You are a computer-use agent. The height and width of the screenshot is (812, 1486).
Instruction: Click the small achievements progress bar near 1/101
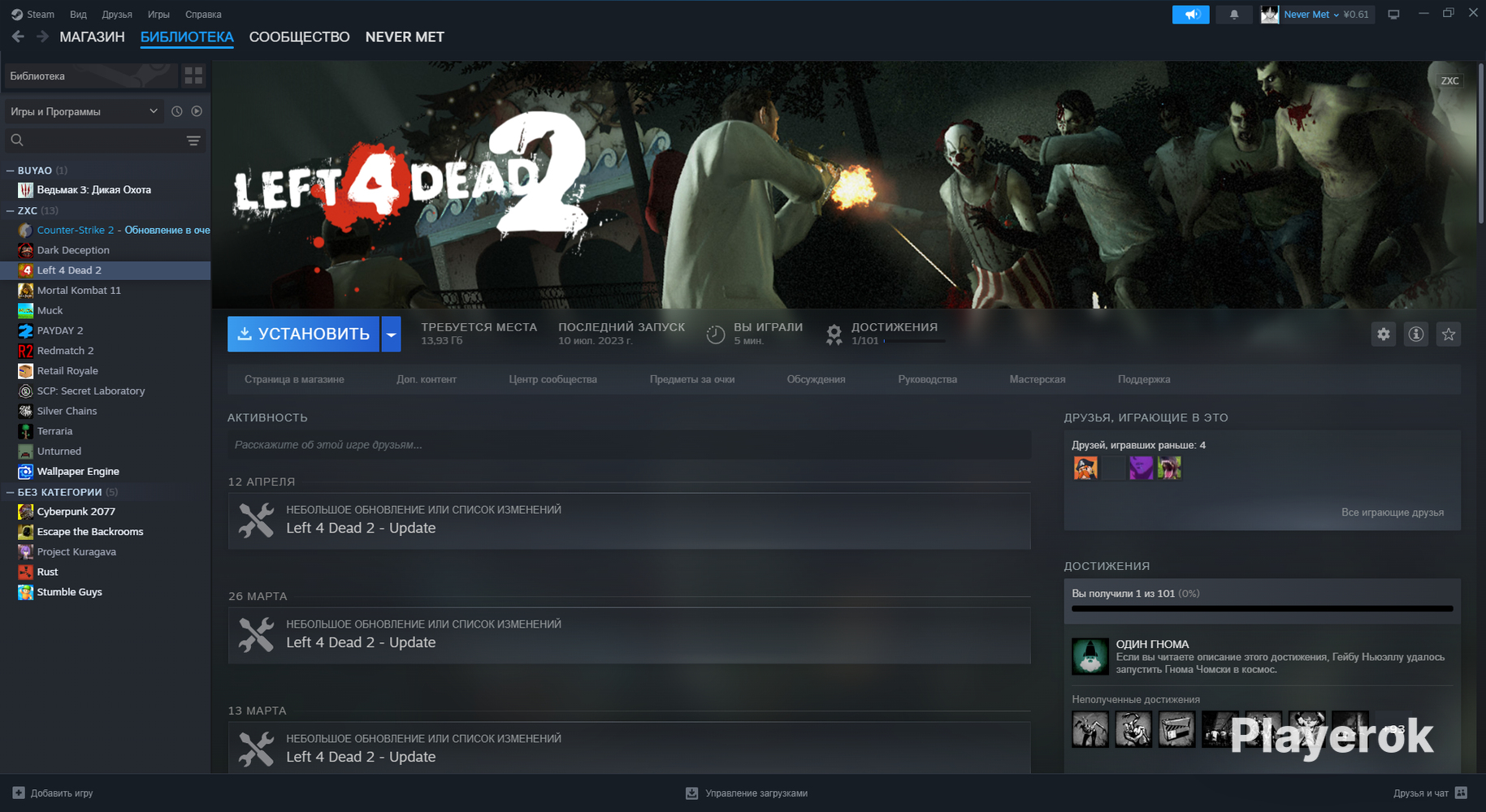tap(915, 341)
